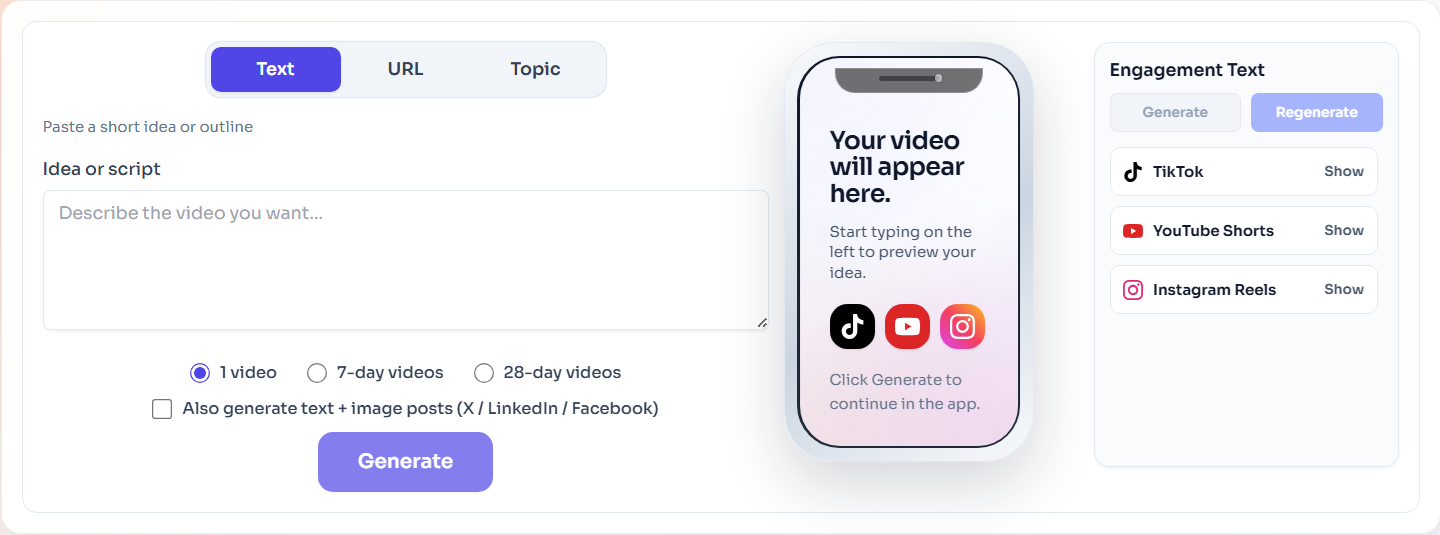Click the TikTok logo in Engagement Text
Viewport: 1440px width, 535px height.
(x=1133, y=172)
